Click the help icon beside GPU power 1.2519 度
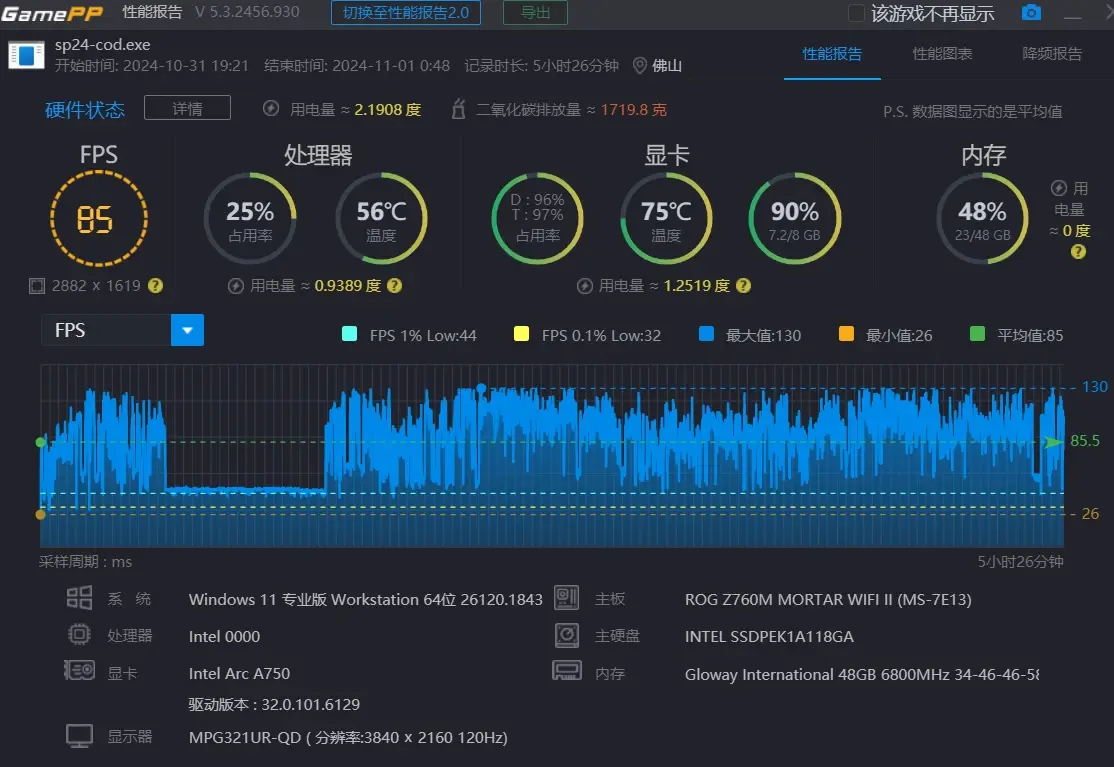This screenshot has height=767, width=1114. (x=743, y=285)
